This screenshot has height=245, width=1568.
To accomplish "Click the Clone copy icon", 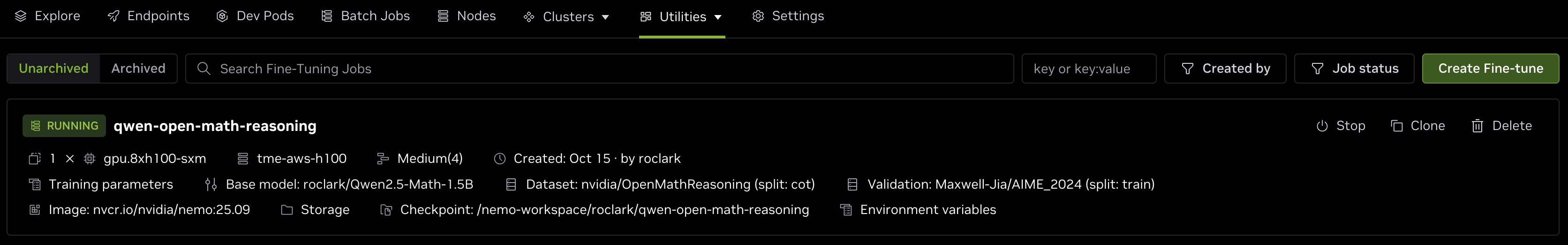I will click(1396, 126).
